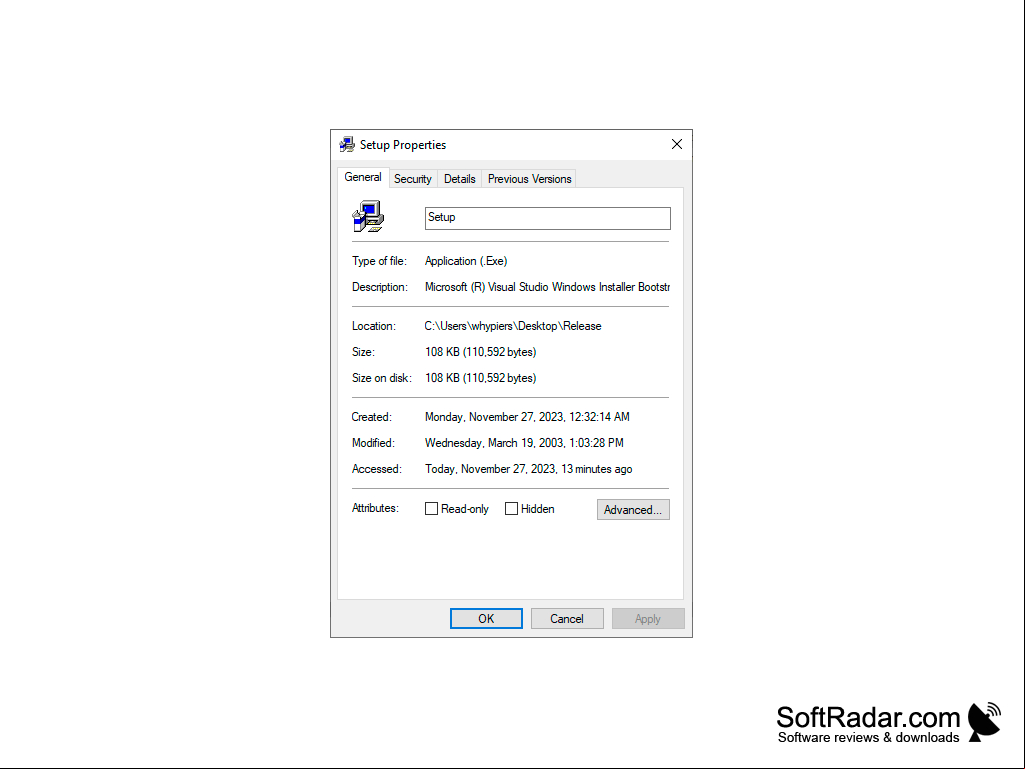Go to Previous Versions tab
This screenshot has height=769, width=1025.
[x=529, y=179]
